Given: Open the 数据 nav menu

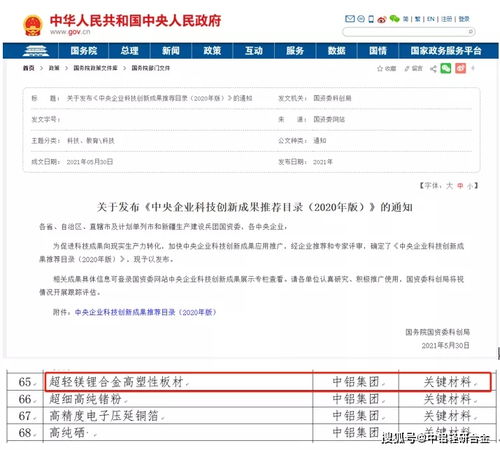Looking at the screenshot, I should click(336, 51).
